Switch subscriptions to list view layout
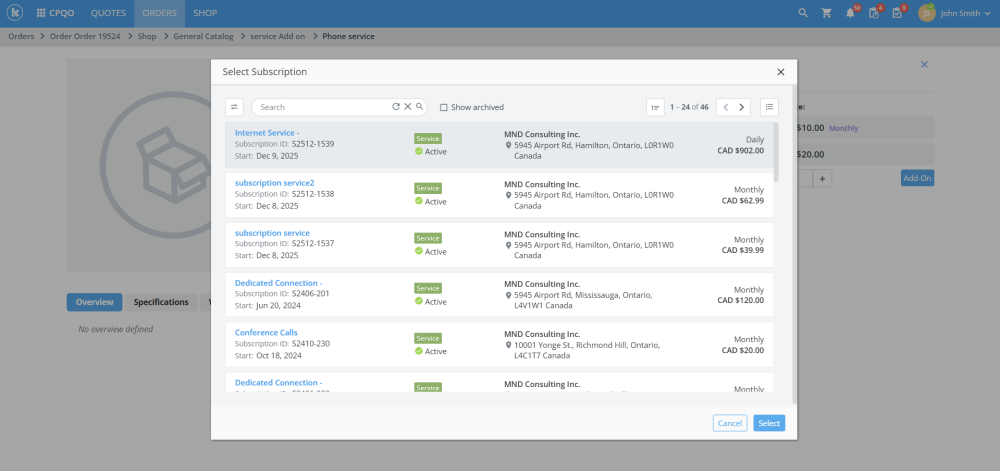1000x471 pixels. point(769,107)
